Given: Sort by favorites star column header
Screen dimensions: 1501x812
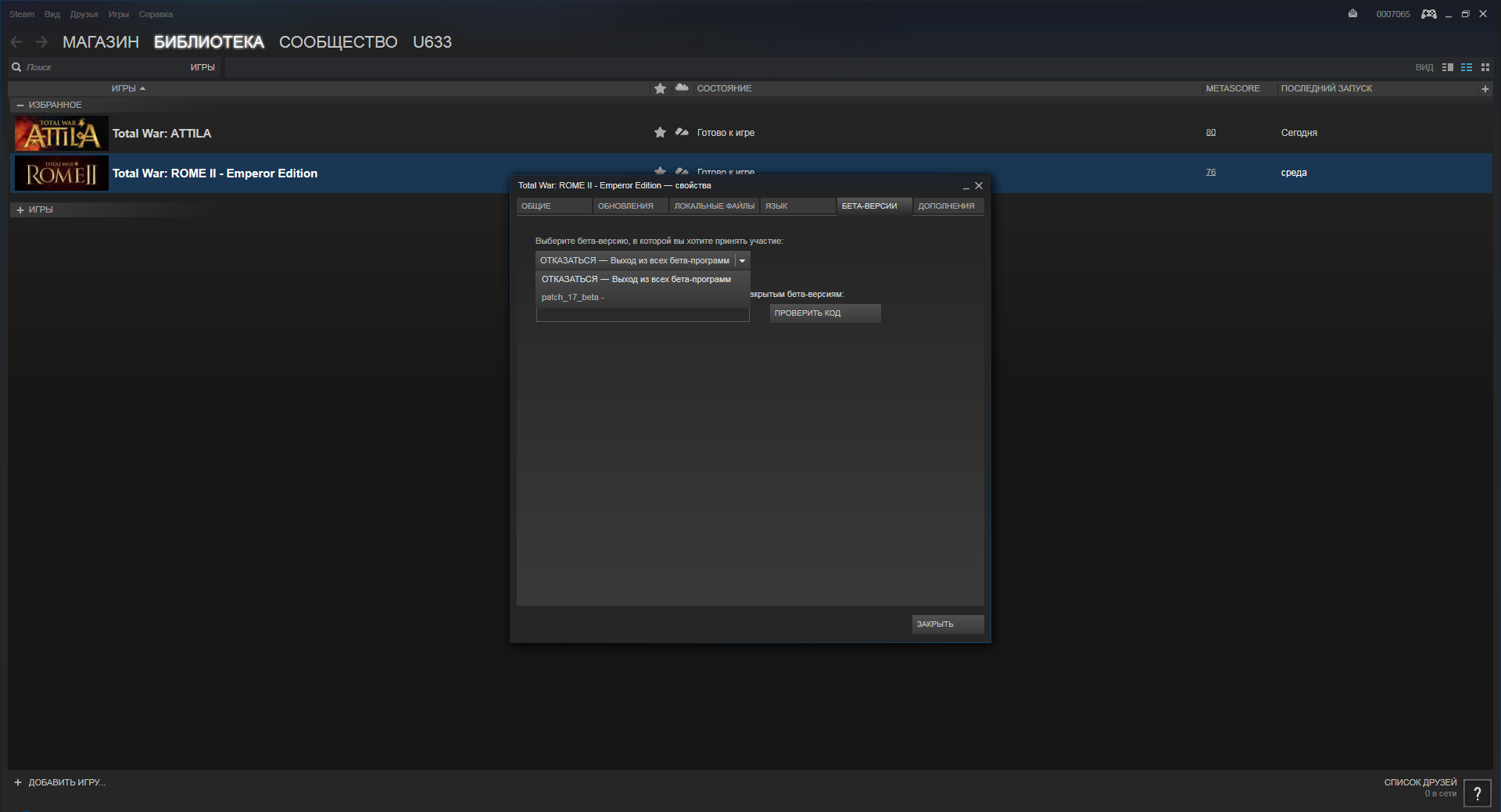Looking at the screenshot, I should pyautogui.click(x=660, y=88).
